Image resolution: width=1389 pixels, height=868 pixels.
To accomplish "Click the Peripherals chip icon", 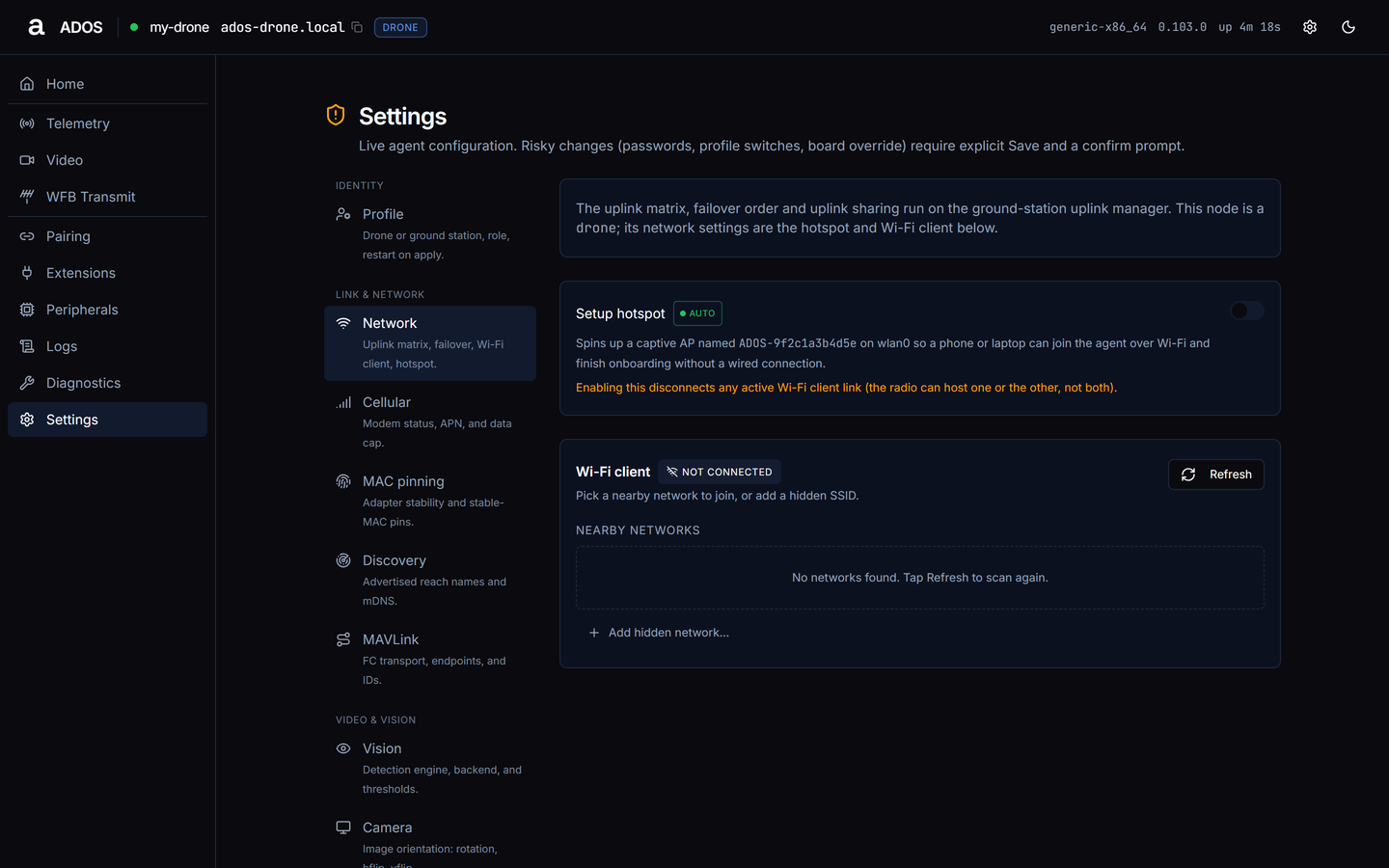I will [27, 310].
